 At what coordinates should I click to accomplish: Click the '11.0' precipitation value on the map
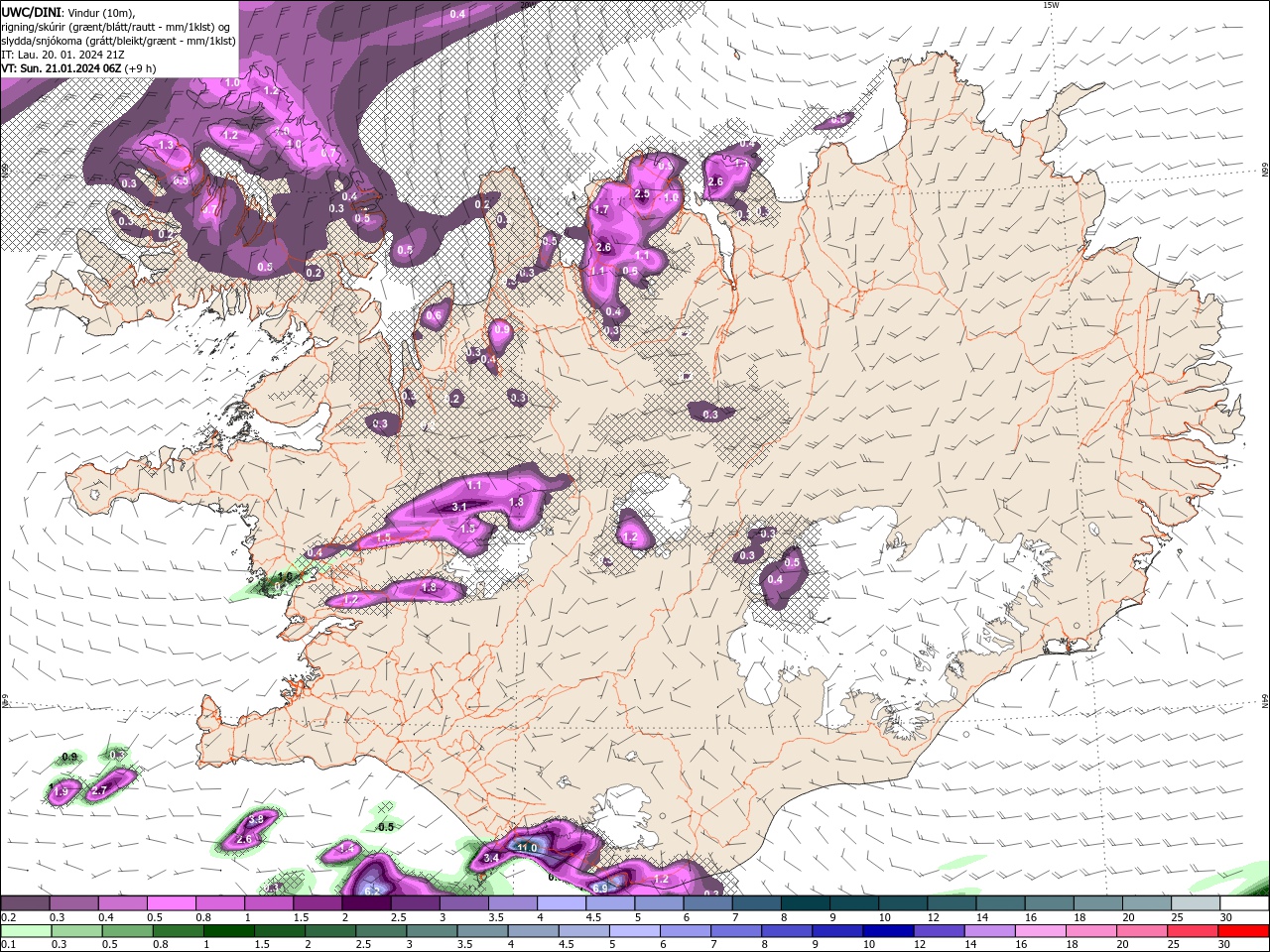(528, 848)
